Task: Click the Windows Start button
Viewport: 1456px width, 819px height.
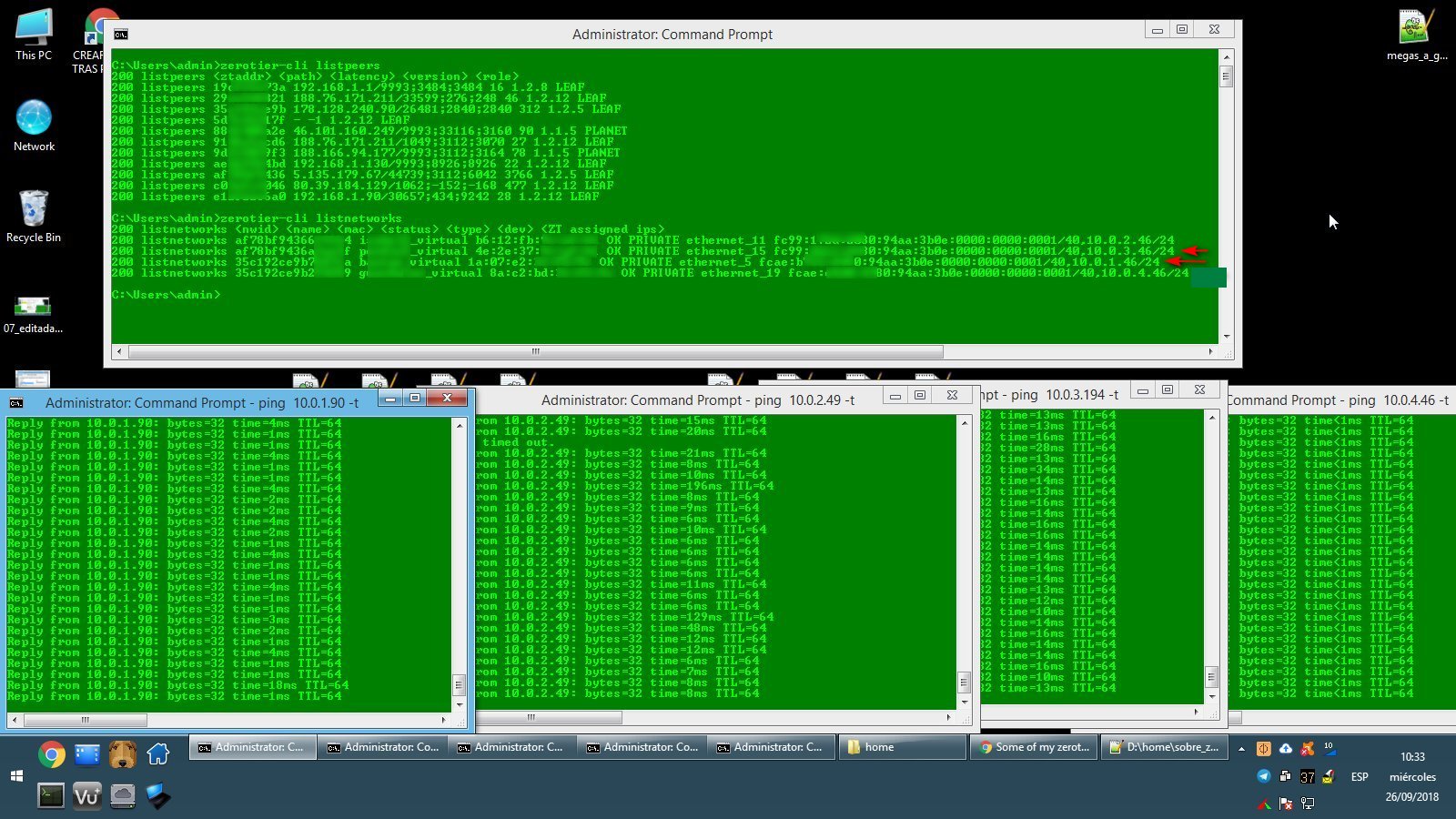Action: pos(16,776)
